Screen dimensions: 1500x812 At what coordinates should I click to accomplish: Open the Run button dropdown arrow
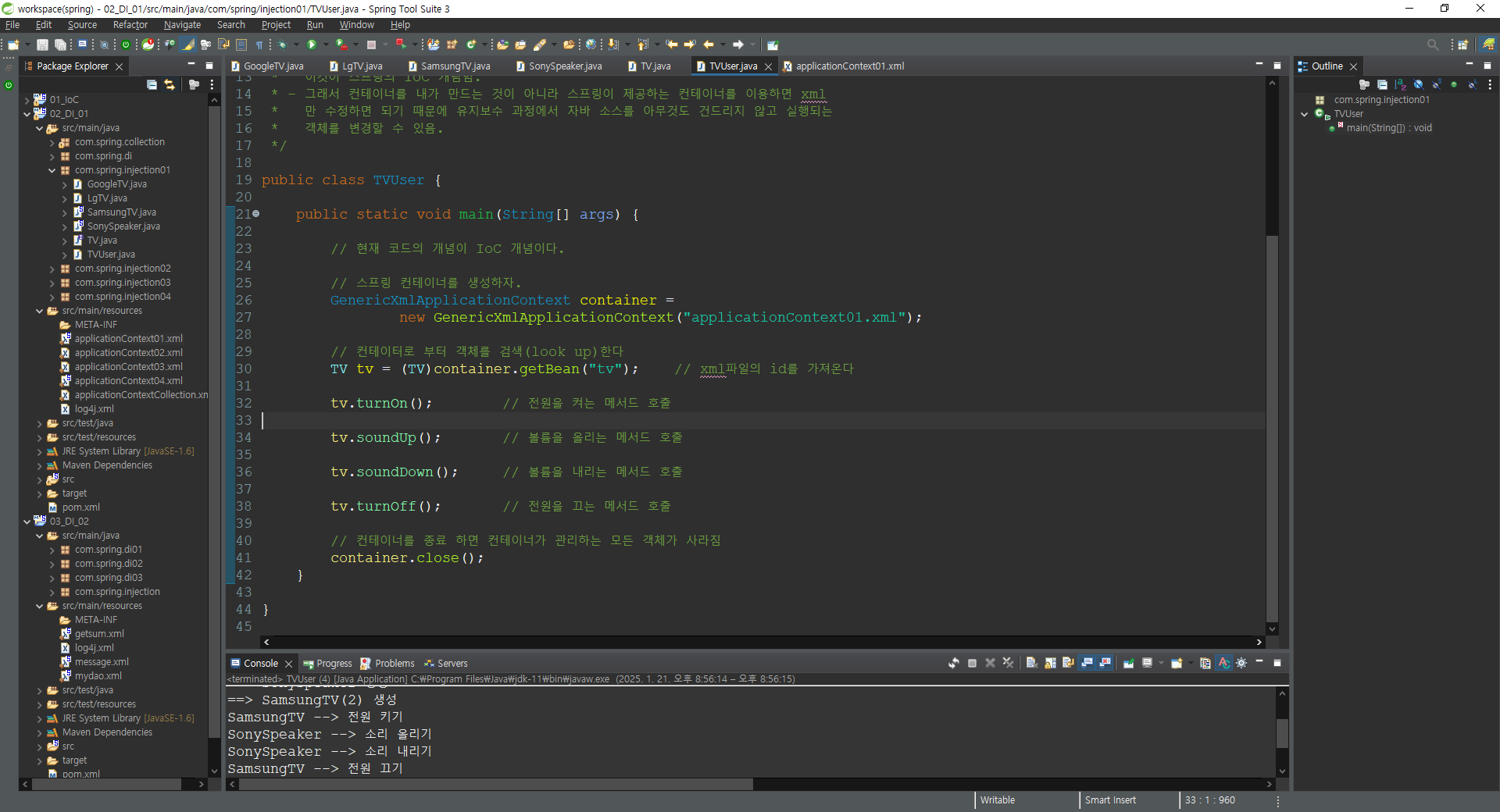click(x=326, y=45)
